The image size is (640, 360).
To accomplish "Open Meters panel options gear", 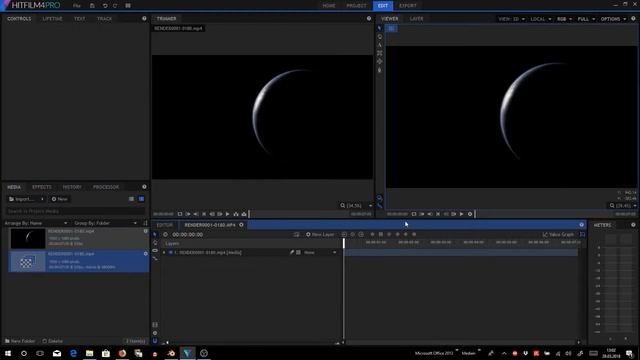I will pos(633,224).
